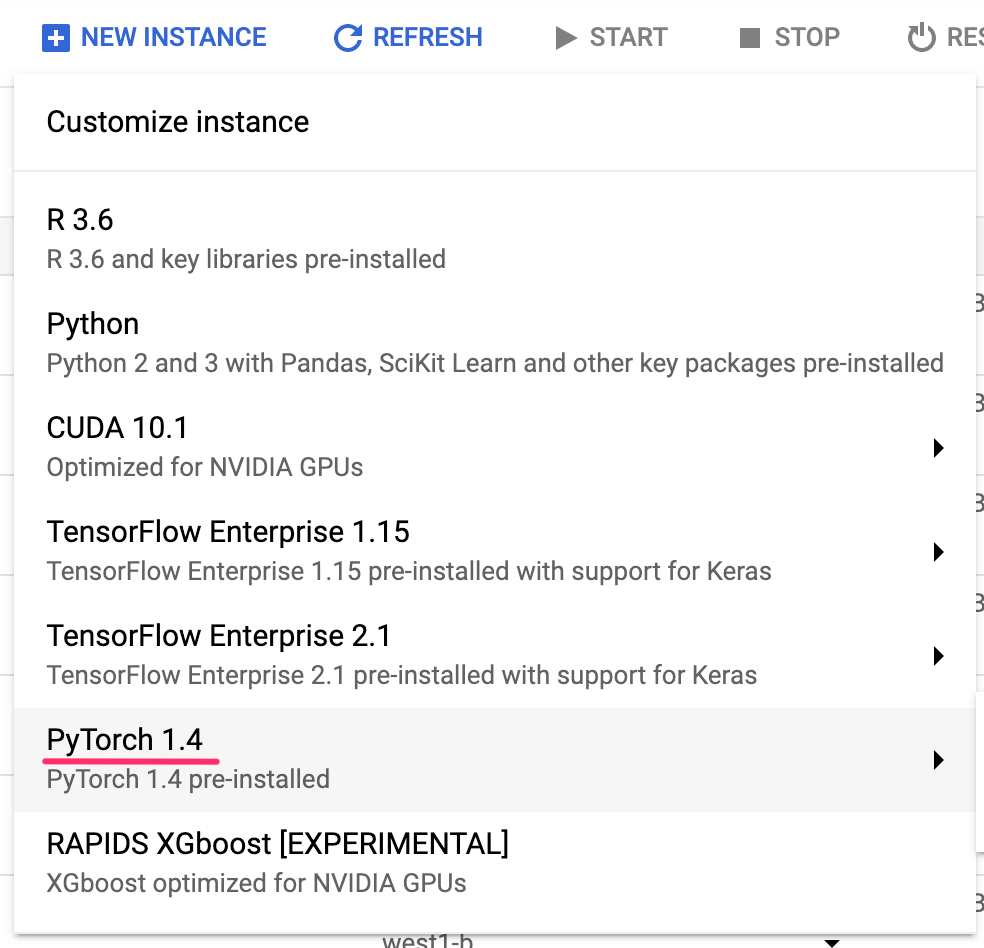The width and height of the screenshot is (984, 948).
Task: Open the TensorFlow Enterprise 2.1 submenu arrow
Action: tap(938, 656)
